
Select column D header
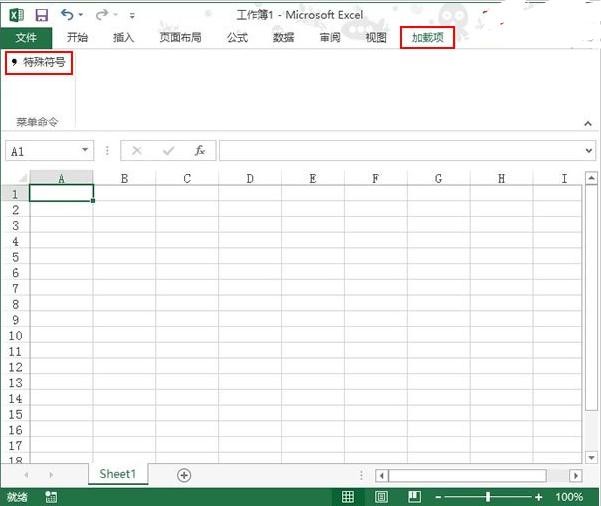(x=250, y=178)
